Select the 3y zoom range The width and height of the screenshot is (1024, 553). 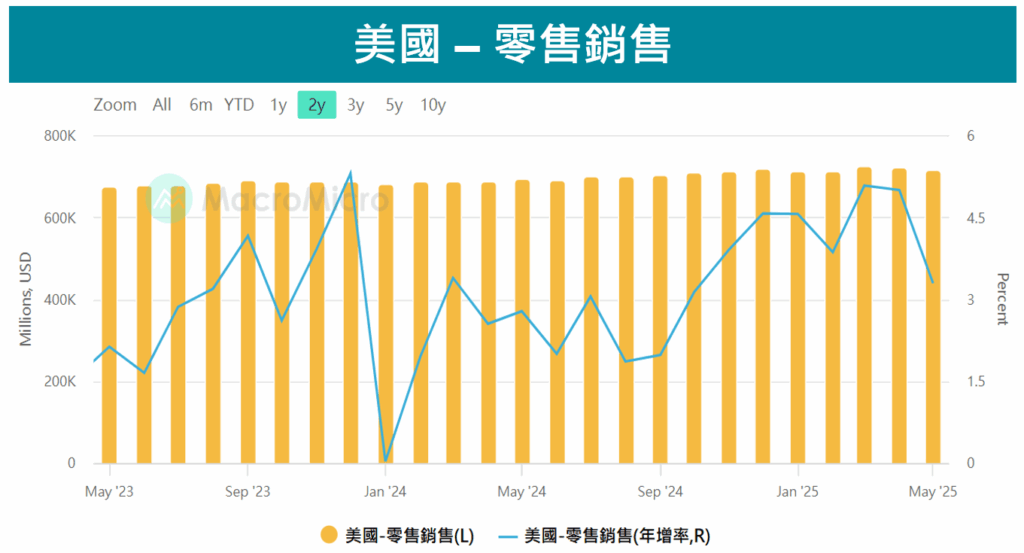point(355,105)
